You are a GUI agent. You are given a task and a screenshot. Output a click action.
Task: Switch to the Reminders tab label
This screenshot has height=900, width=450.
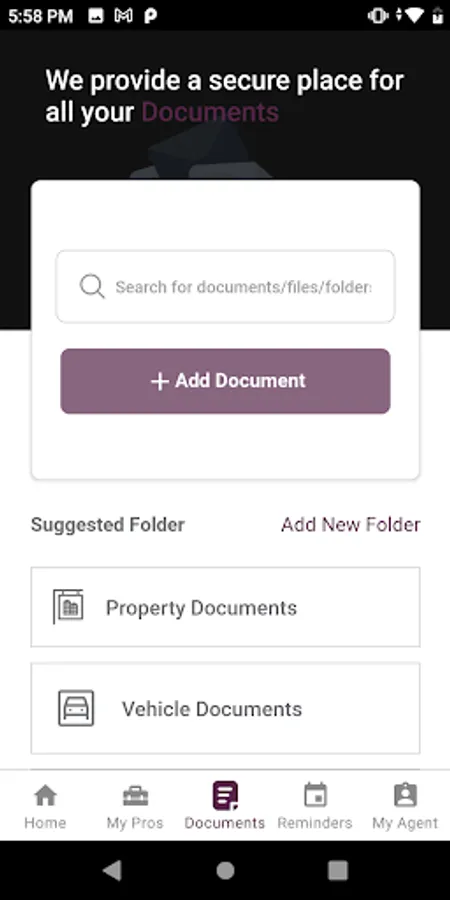click(x=315, y=823)
